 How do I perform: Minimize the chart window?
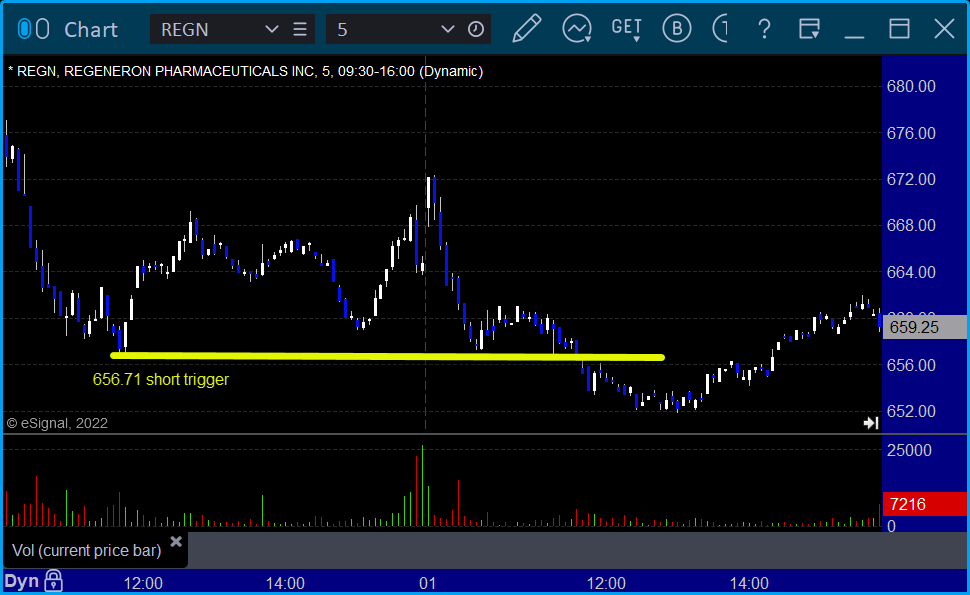pyautogui.click(x=854, y=36)
